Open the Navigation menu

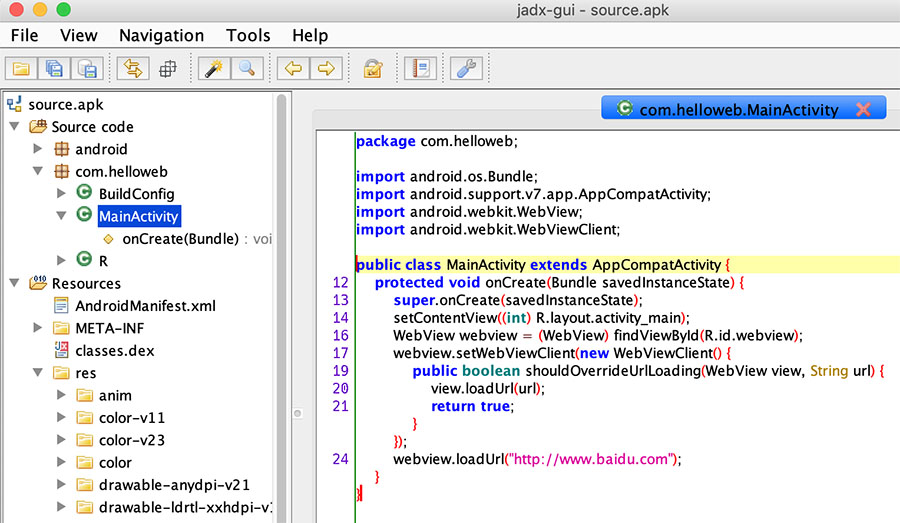tap(161, 36)
